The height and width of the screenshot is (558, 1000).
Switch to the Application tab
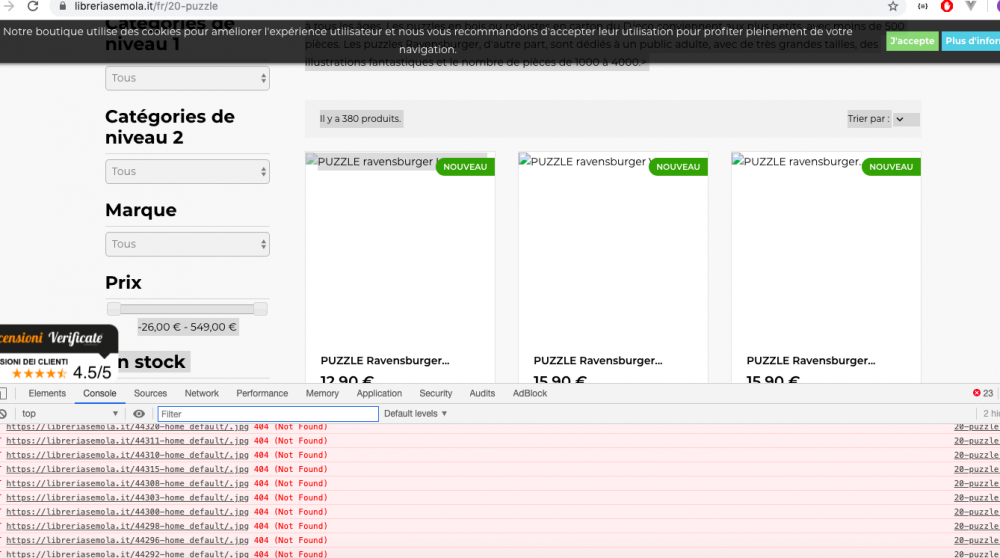[x=379, y=393]
